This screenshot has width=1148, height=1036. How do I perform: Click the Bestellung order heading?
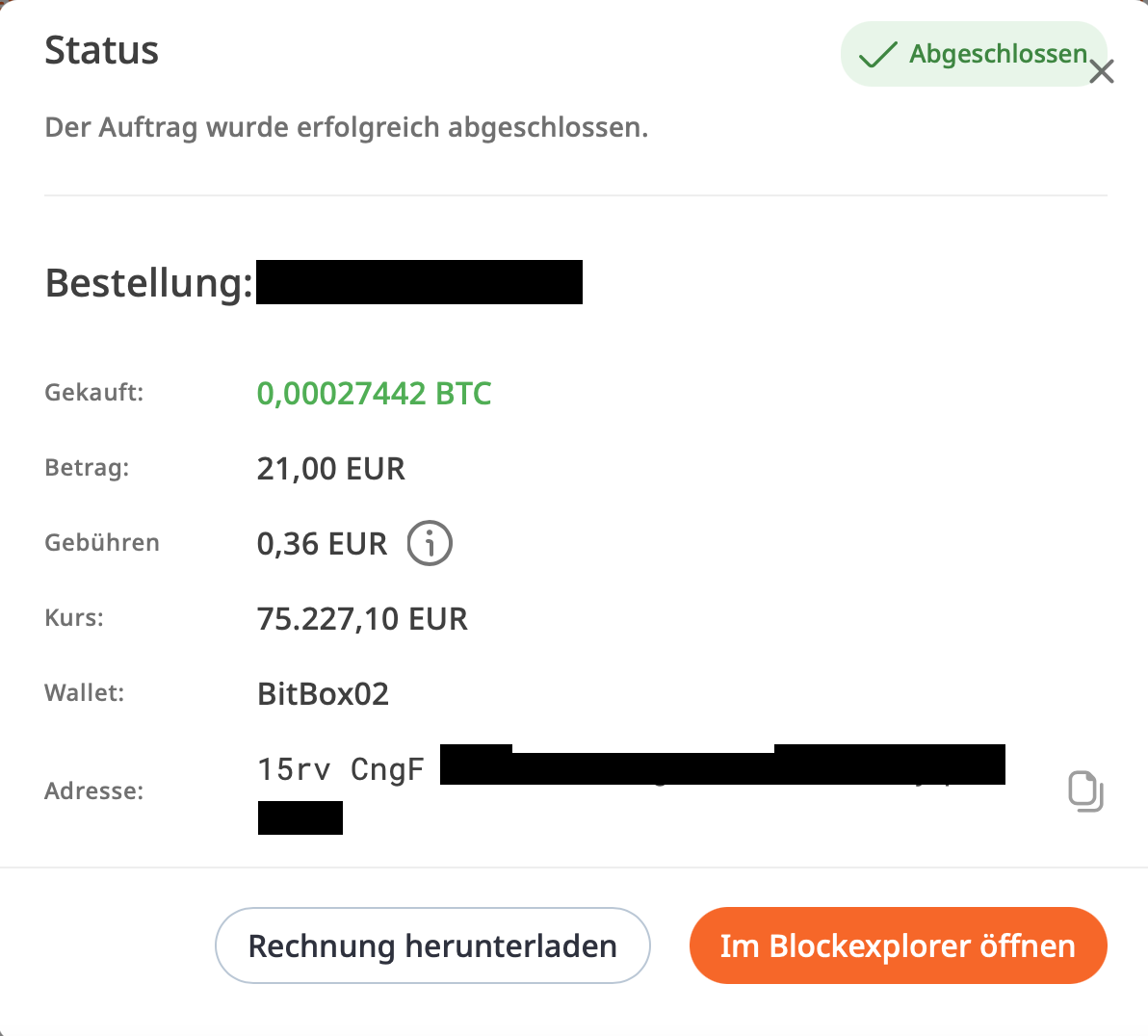point(148,283)
